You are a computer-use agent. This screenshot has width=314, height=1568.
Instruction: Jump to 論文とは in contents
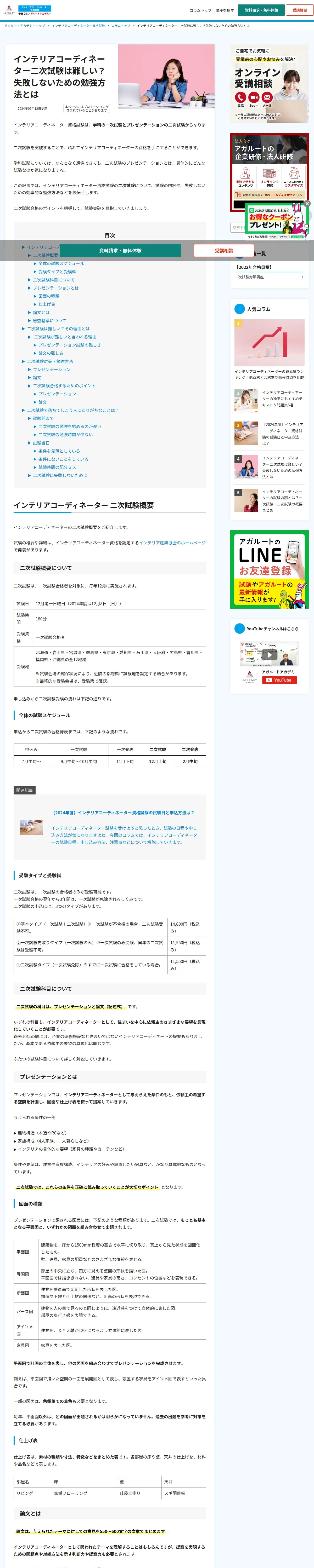[41, 312]
